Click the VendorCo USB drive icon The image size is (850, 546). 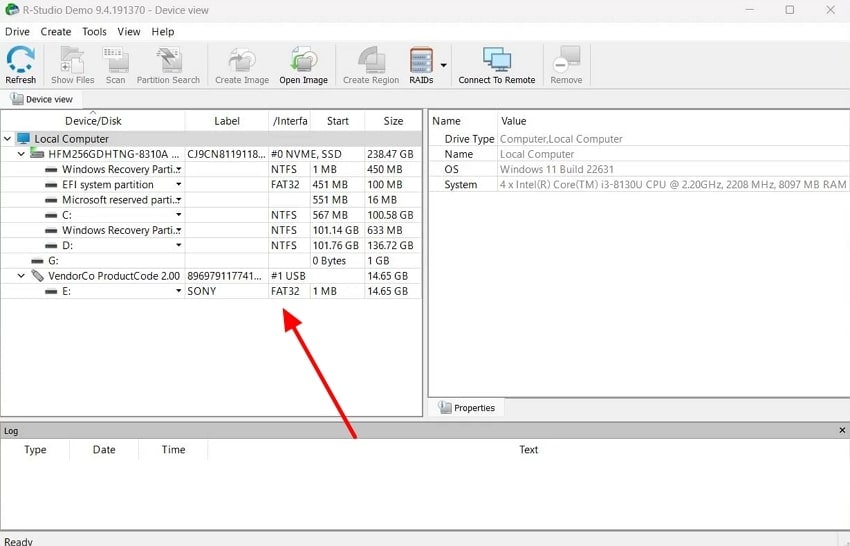point(37,275)
